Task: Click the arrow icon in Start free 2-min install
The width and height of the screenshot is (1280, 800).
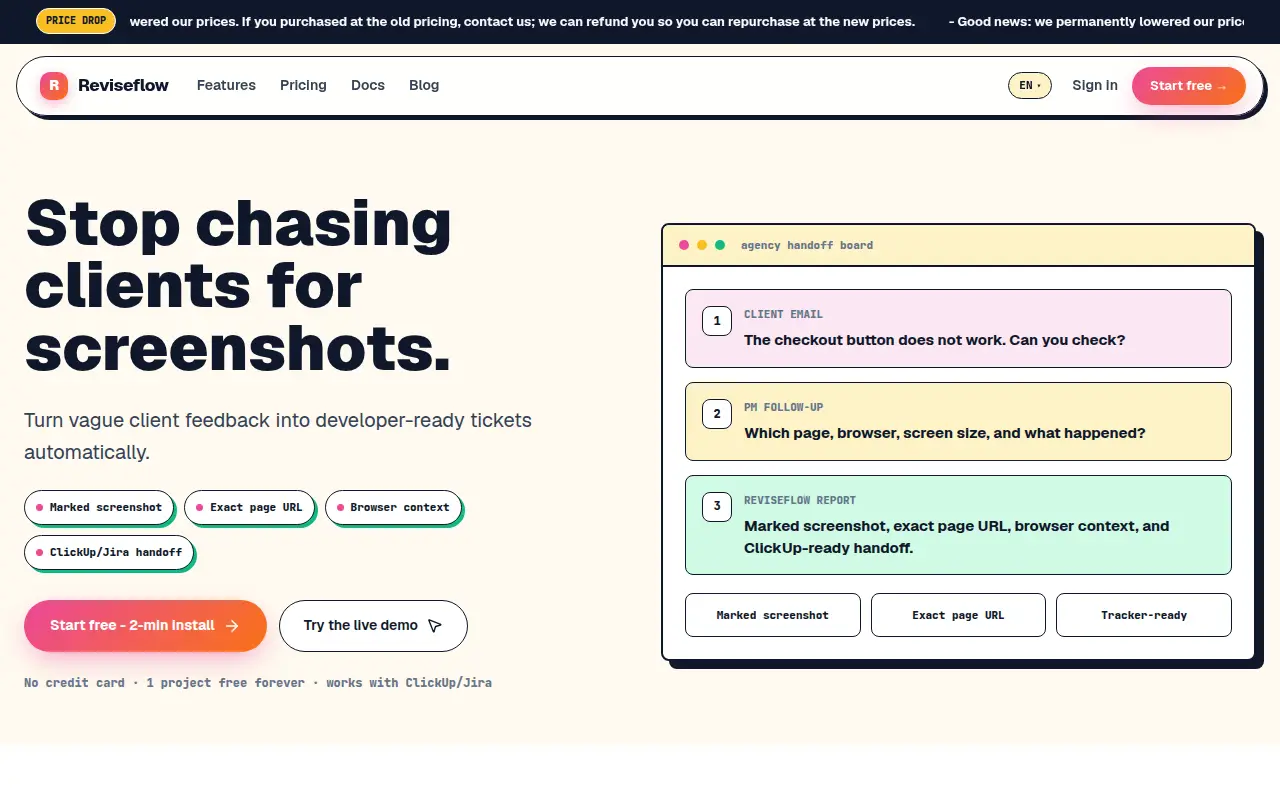Action: coord(232,626)
